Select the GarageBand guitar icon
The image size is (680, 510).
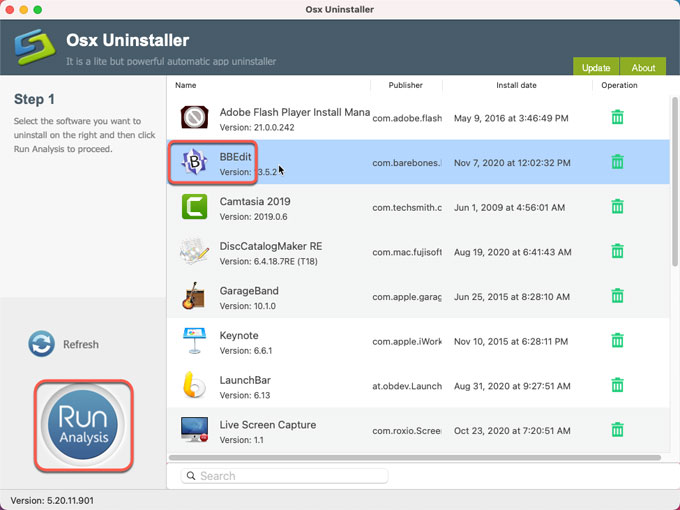click(193, 296)
